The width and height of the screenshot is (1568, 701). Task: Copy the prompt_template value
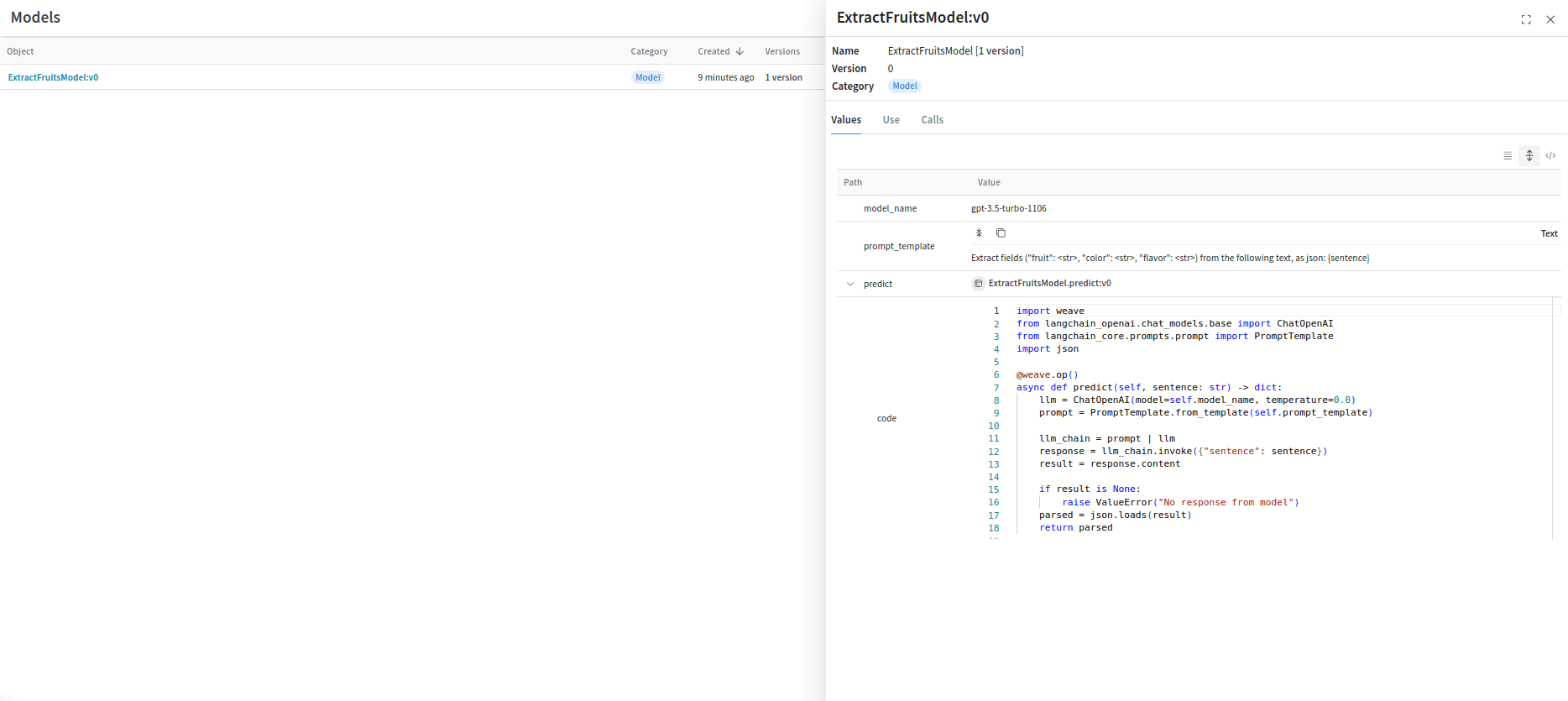tap(1001, 233)
